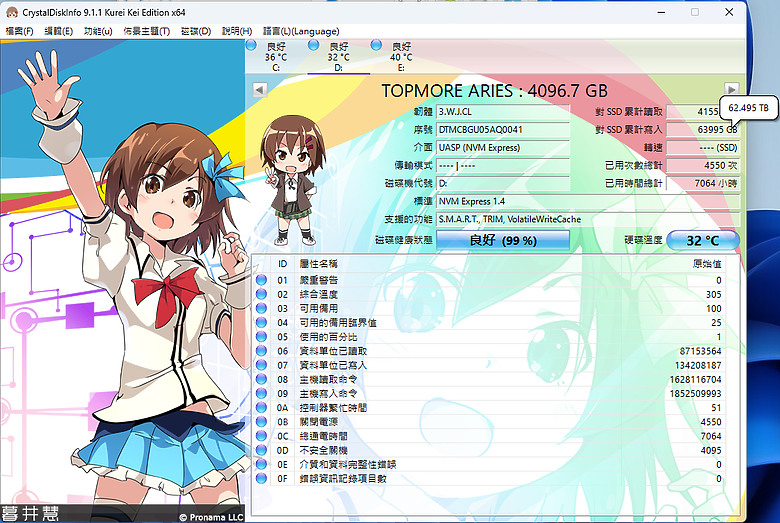This screenshot has height=523, width=780.
Task: Click the firmware field 3.W.J.CL
Action: [503, 112]
